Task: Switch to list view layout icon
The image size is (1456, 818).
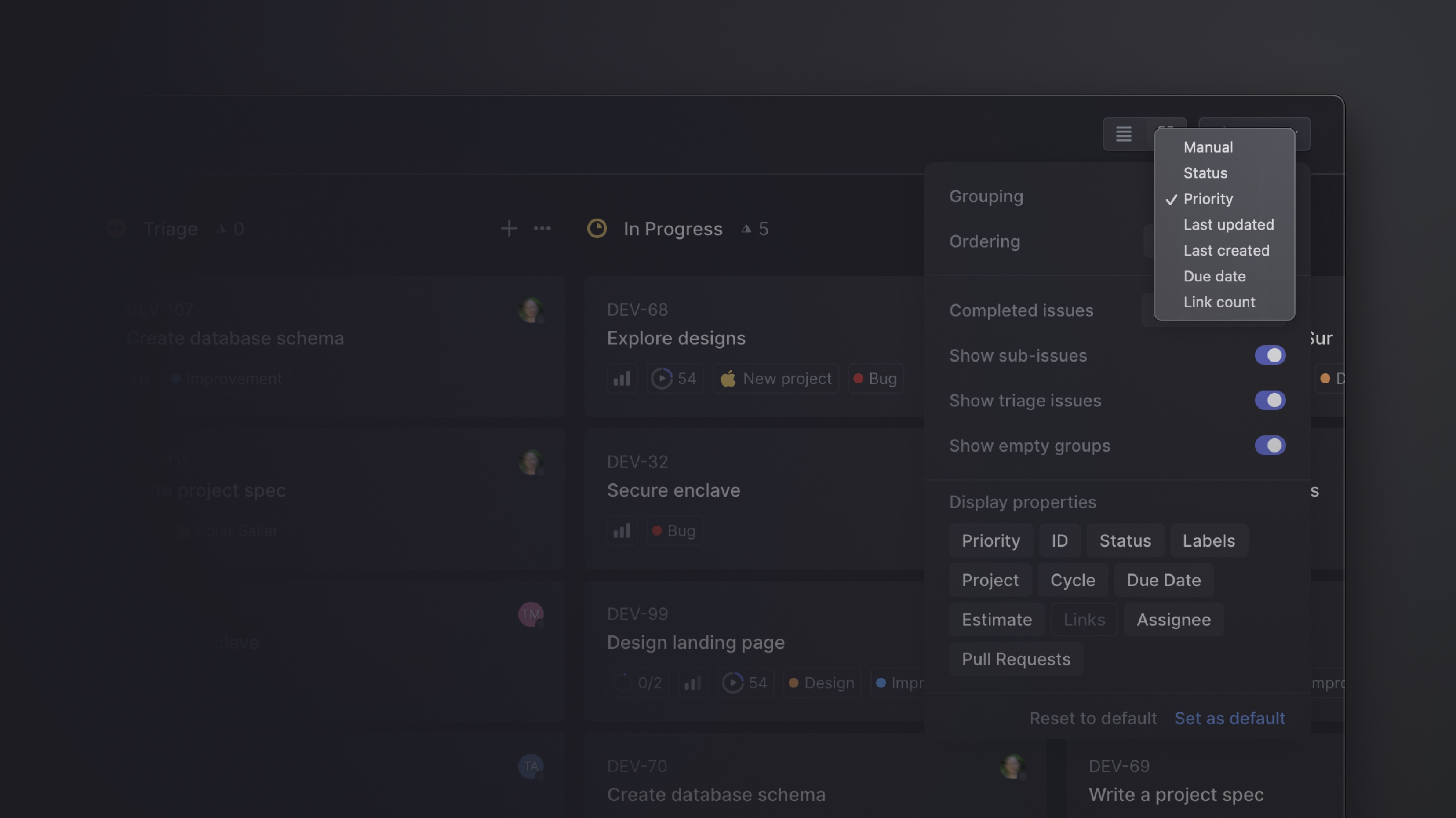Action: pos(1123,134)
